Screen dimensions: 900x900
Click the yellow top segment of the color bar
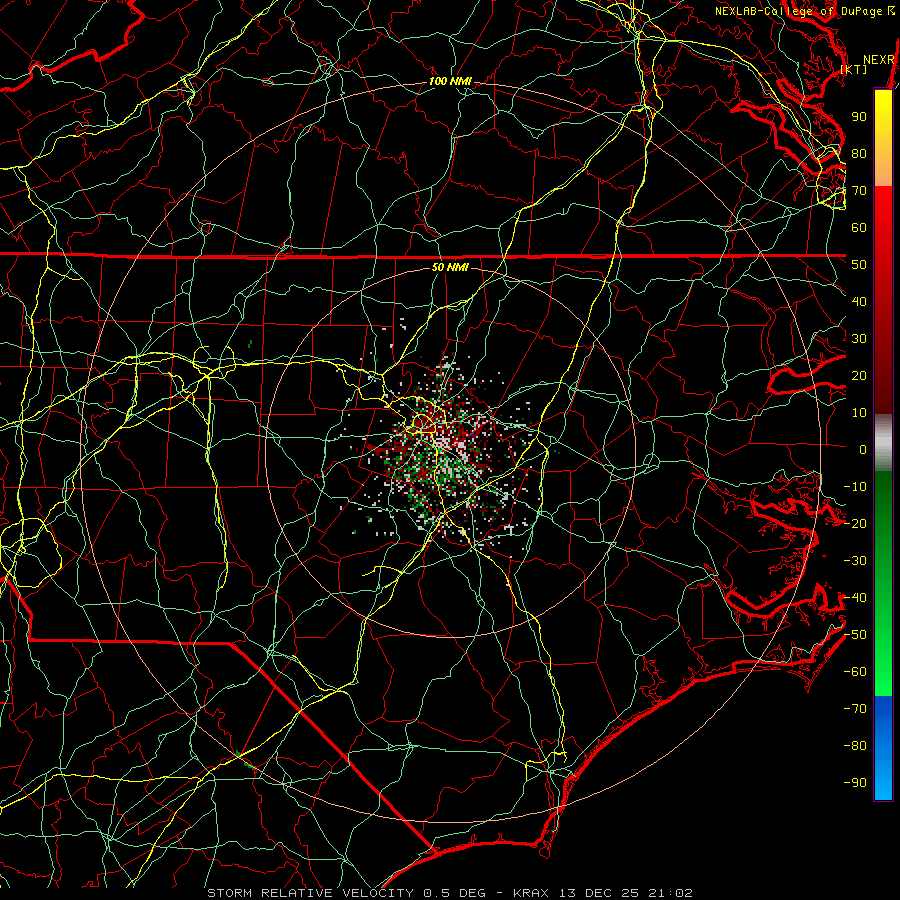883,138
